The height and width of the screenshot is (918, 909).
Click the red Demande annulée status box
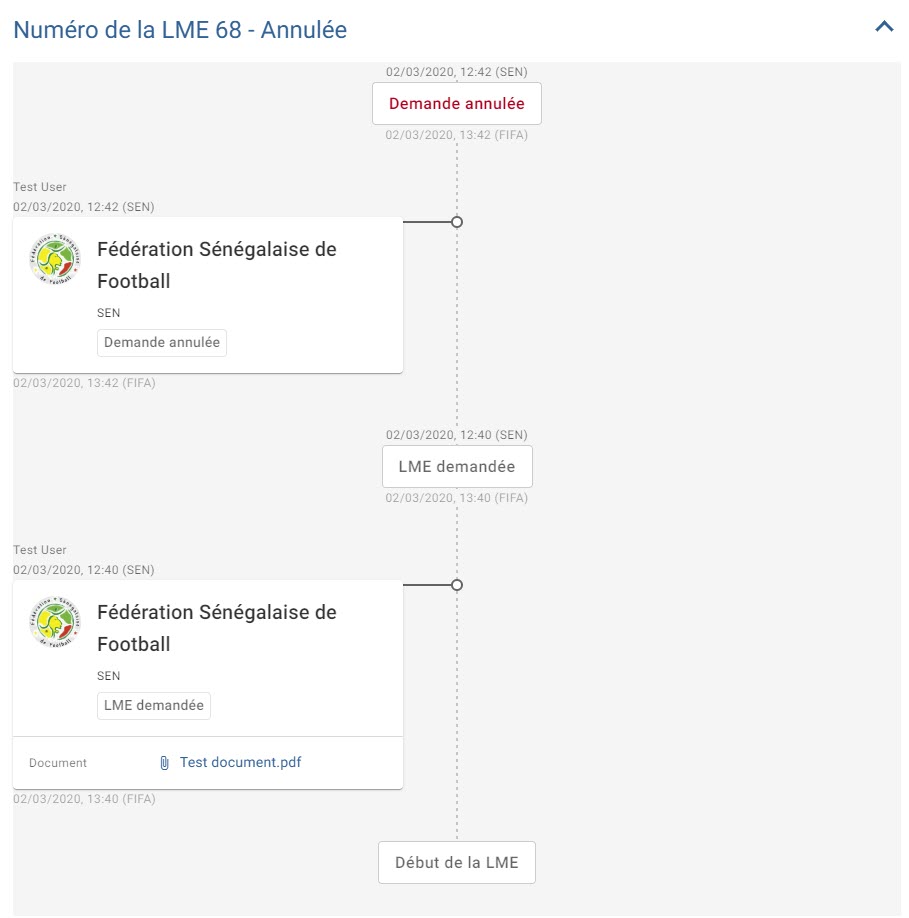tap(457, 104)
